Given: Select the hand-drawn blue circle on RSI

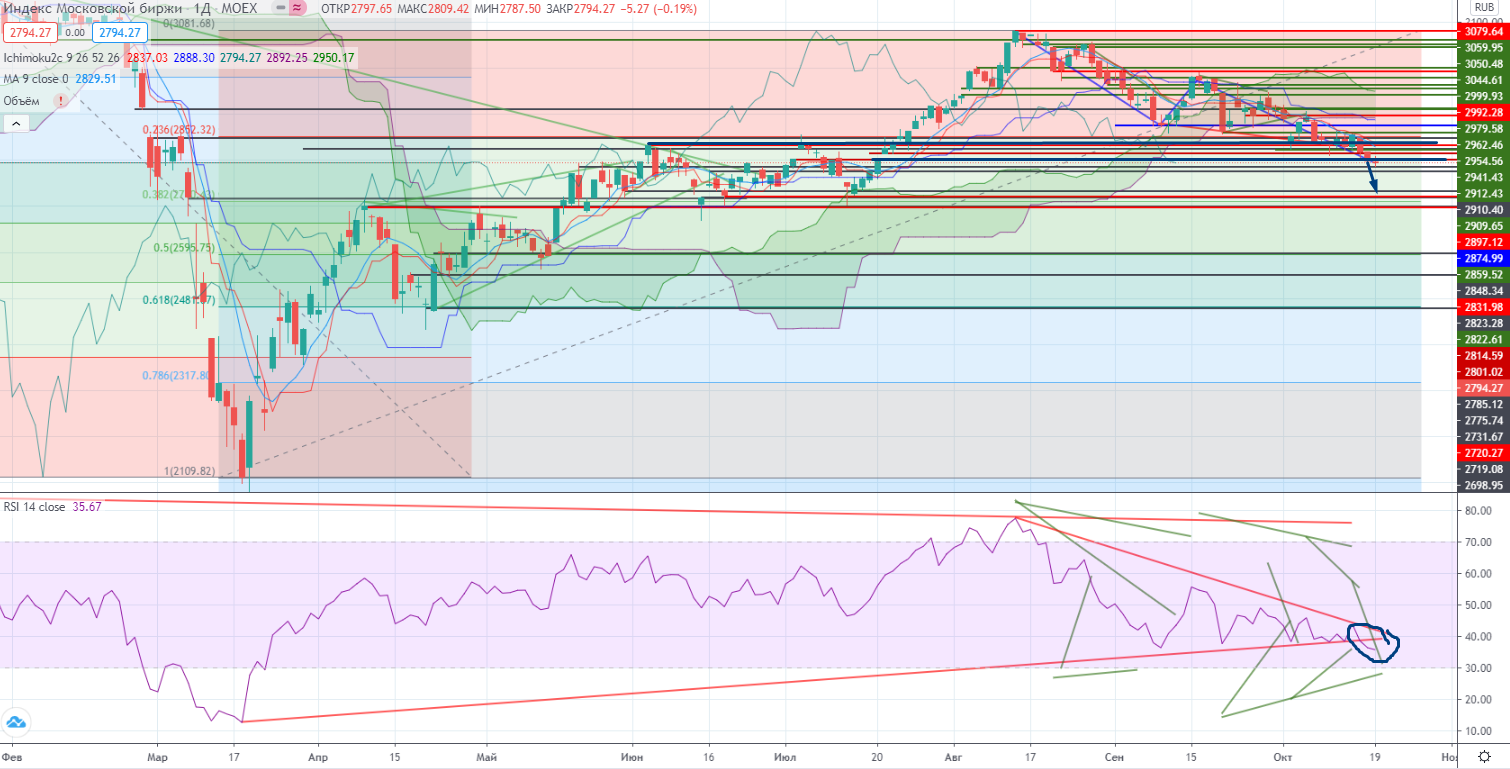Looking at the screenshot, I should 1373,642.
